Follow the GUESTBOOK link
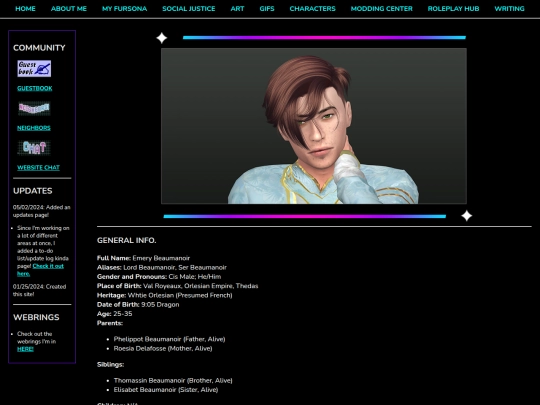 (x=35, y=89)
